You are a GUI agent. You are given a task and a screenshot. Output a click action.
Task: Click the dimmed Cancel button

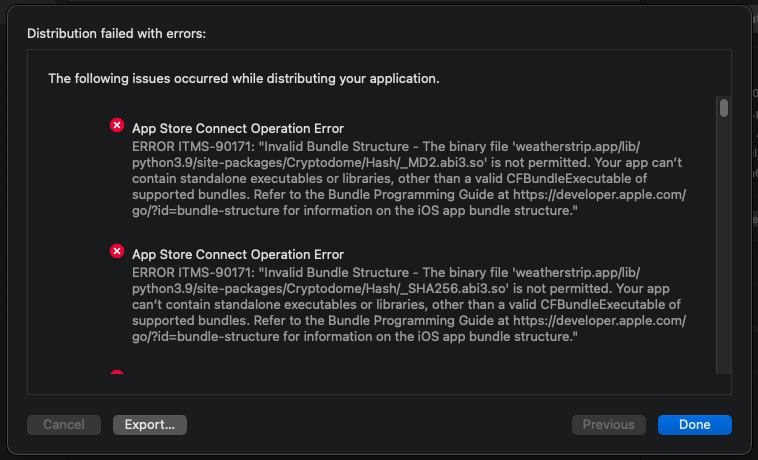coord(64,425)
